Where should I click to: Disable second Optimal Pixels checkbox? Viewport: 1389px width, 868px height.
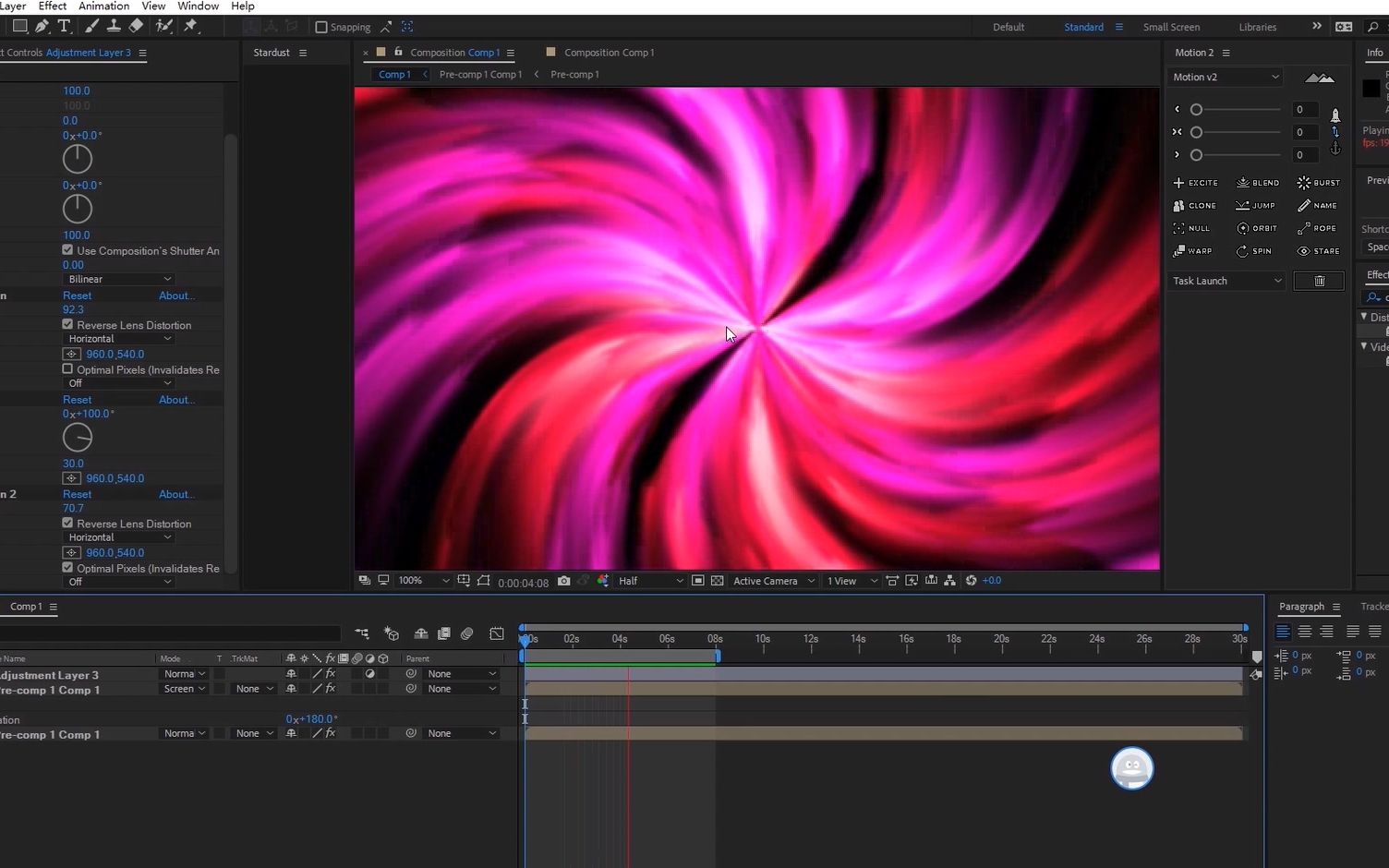pos(67,568)
